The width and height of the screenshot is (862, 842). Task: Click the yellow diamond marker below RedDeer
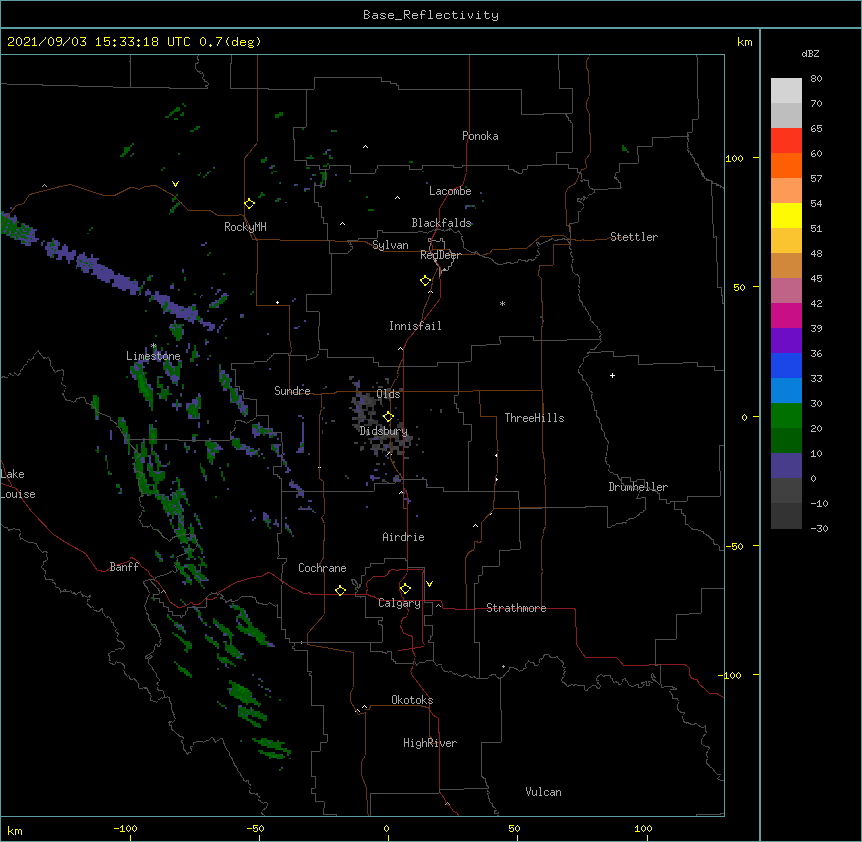tap(425, 281)
